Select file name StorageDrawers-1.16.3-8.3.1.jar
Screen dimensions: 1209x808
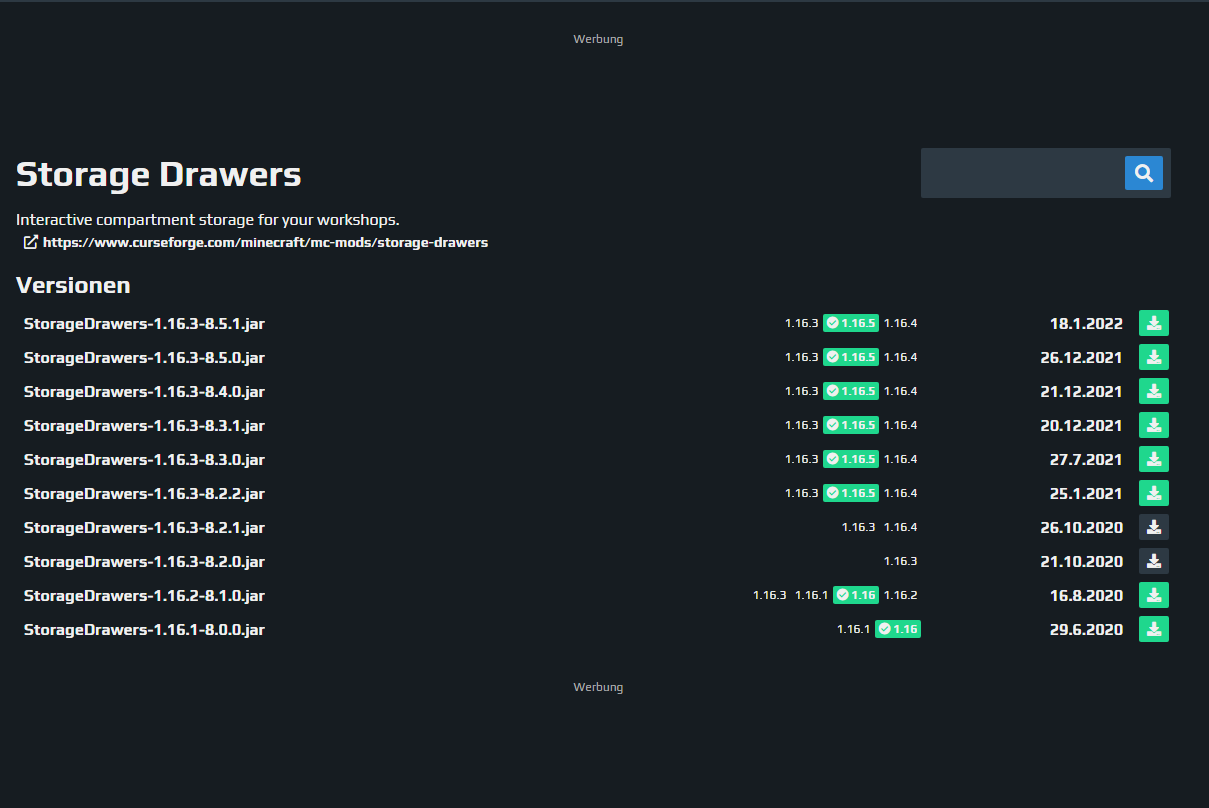(144, 425)
